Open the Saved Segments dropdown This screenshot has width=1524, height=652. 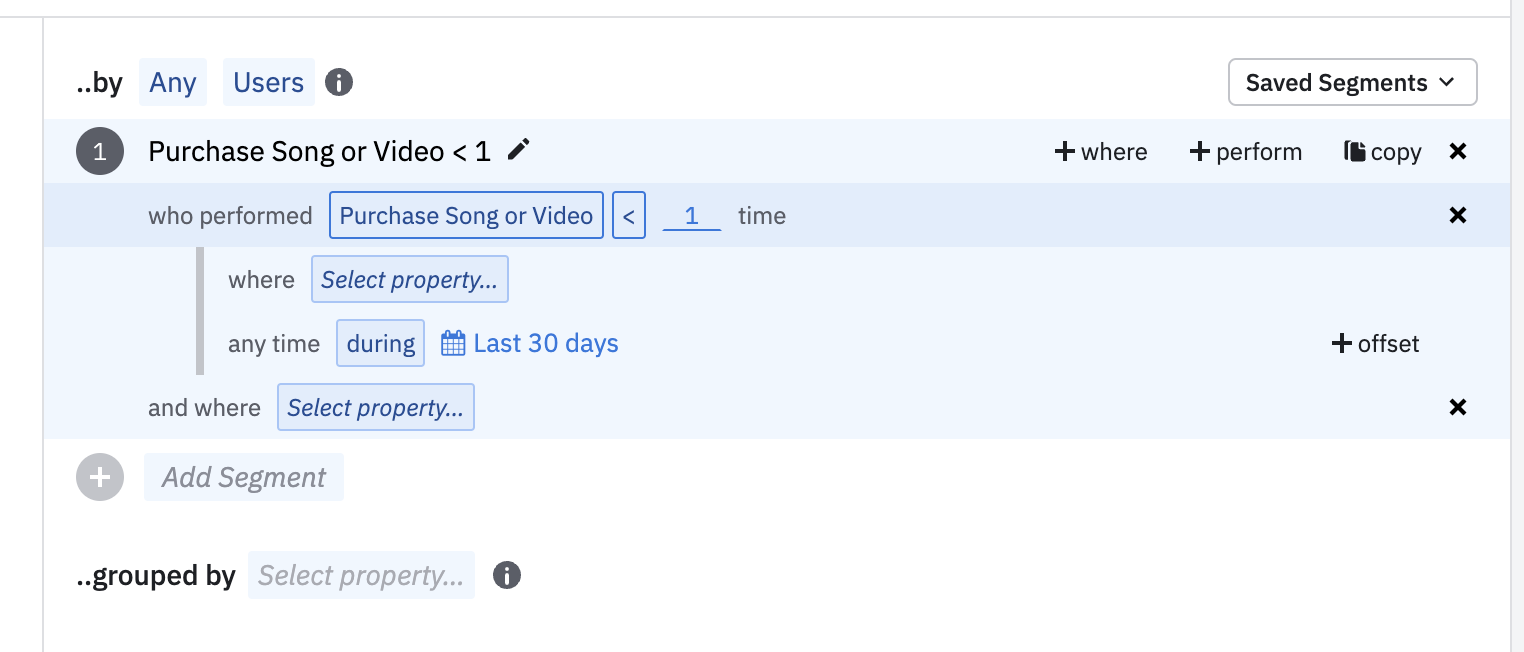pyautogui.click(x=1352, y=83)
